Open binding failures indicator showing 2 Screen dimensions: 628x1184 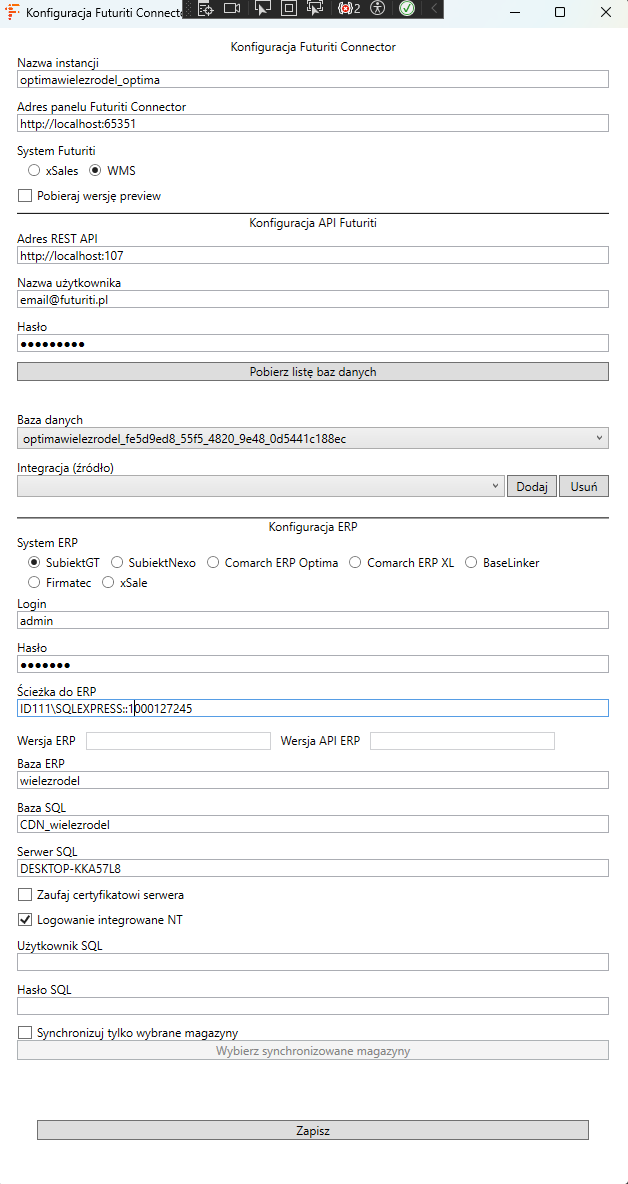[349, 8]
